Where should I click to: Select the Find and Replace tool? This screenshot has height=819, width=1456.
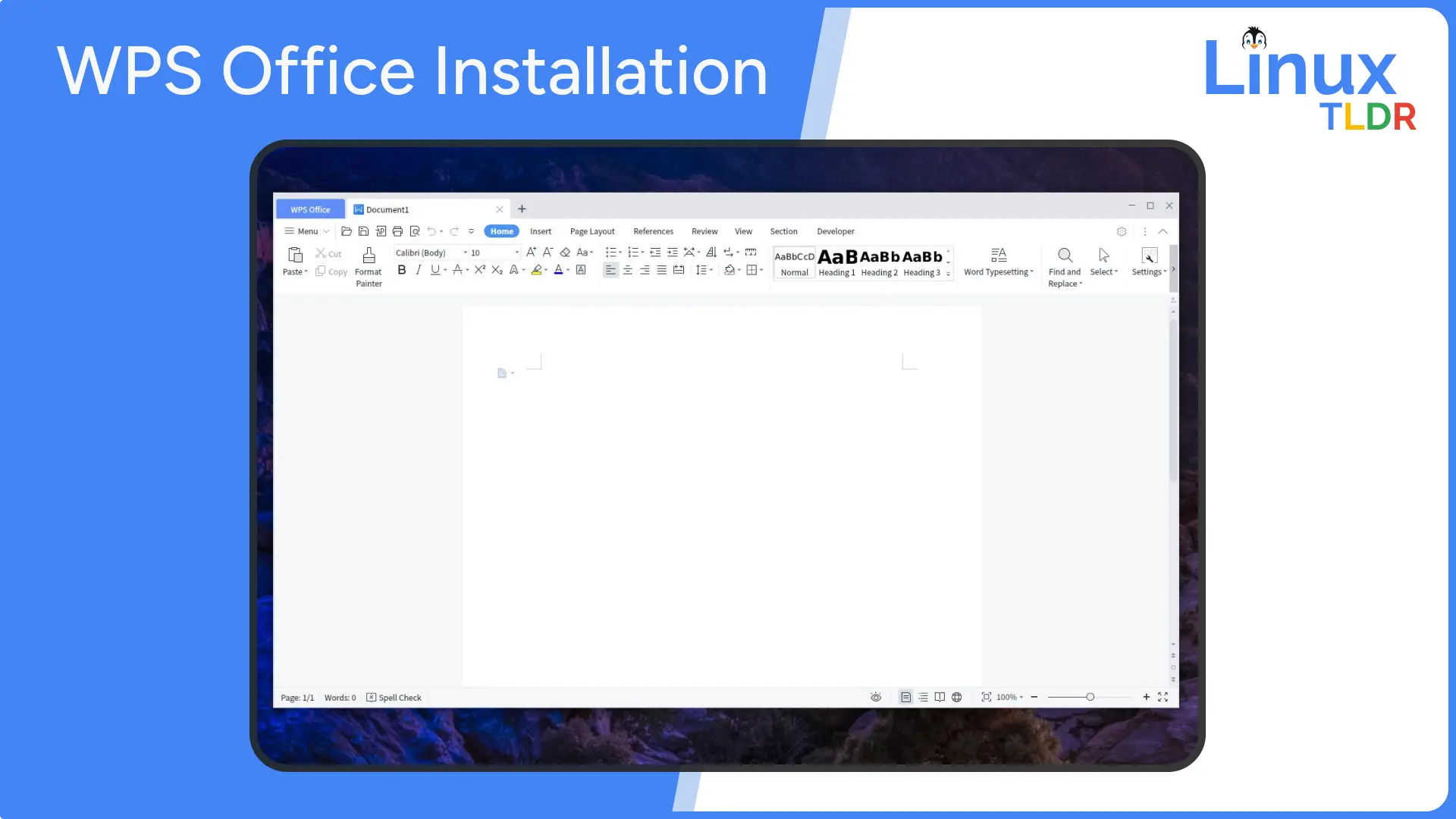tap(1065, 265)
